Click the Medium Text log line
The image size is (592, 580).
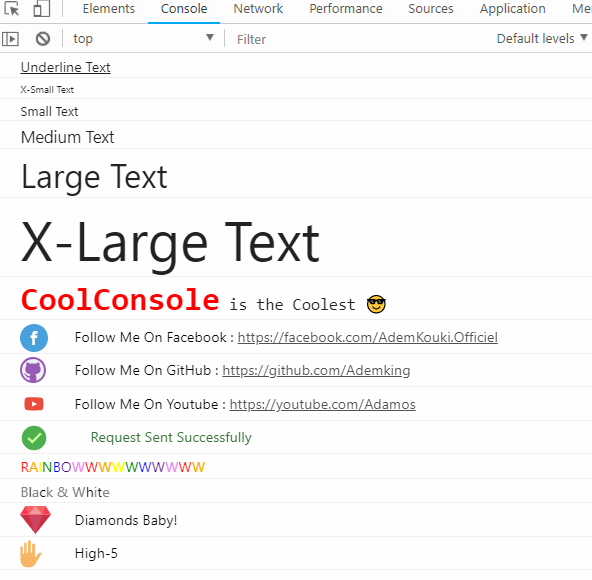pos(68,137)
